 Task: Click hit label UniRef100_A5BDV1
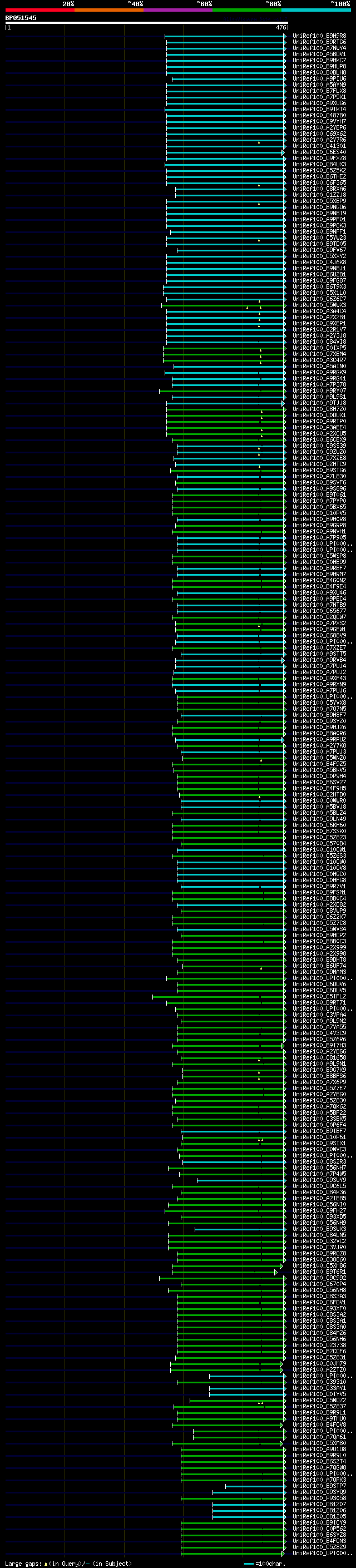click(319, 54)
